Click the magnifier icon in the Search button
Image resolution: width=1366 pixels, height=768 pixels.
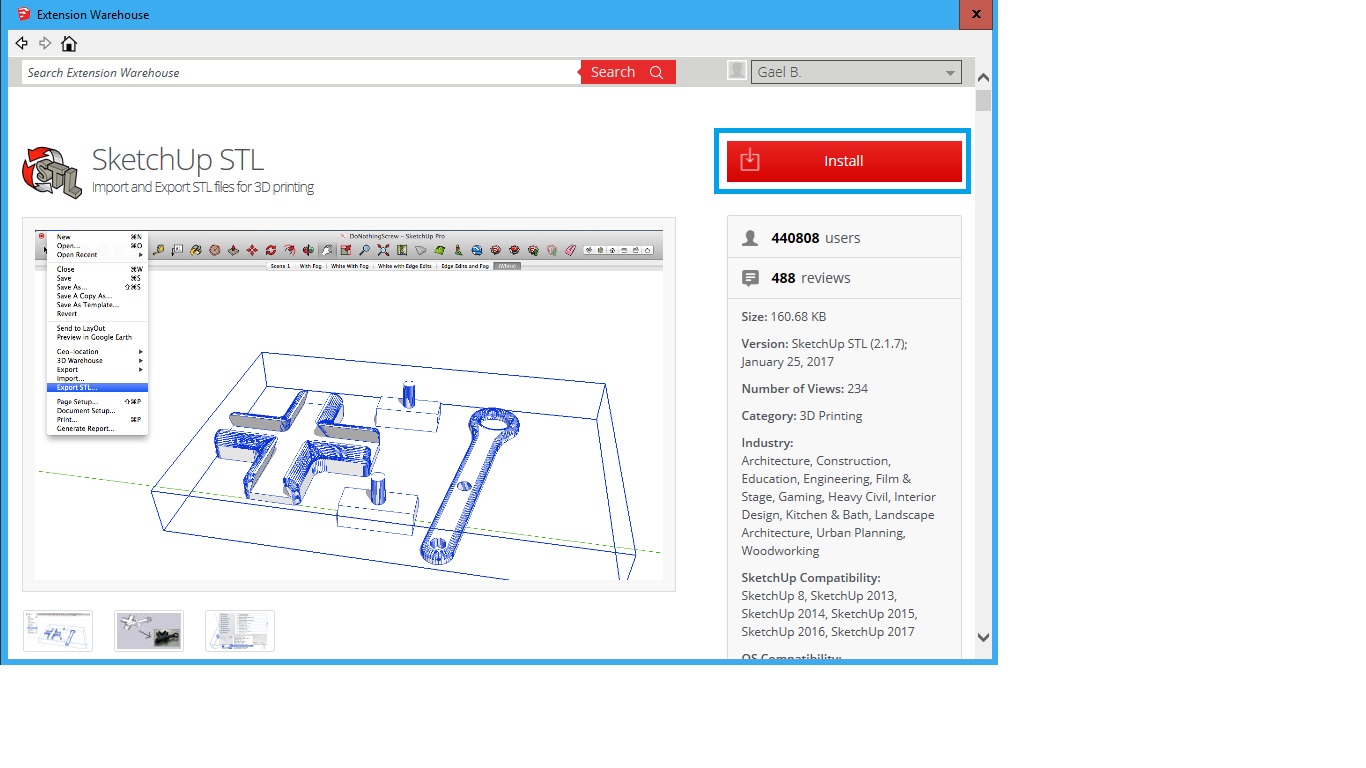coord(657,72)
